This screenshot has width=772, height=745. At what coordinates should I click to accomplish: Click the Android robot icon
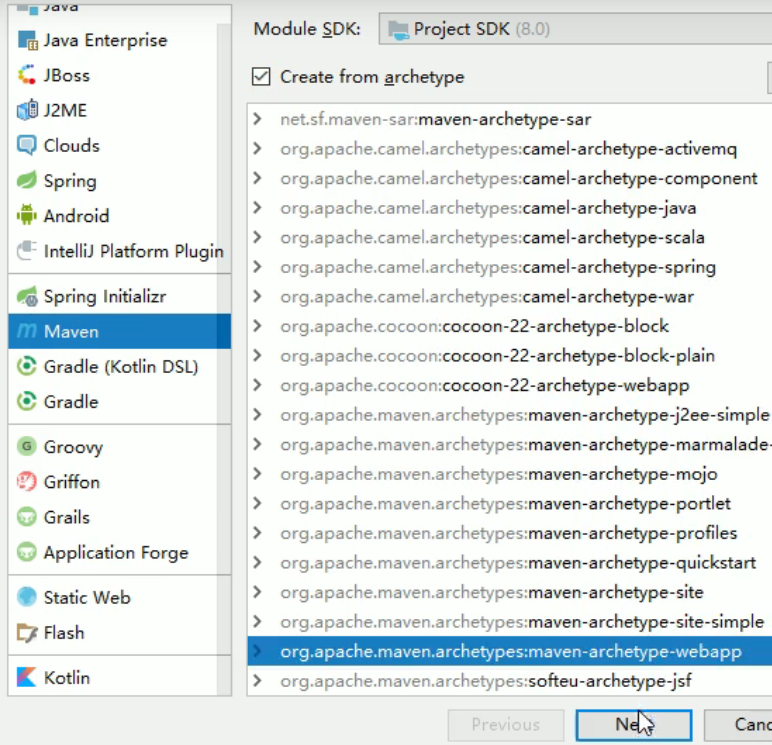pyautogui.click(x=27, y=216)
